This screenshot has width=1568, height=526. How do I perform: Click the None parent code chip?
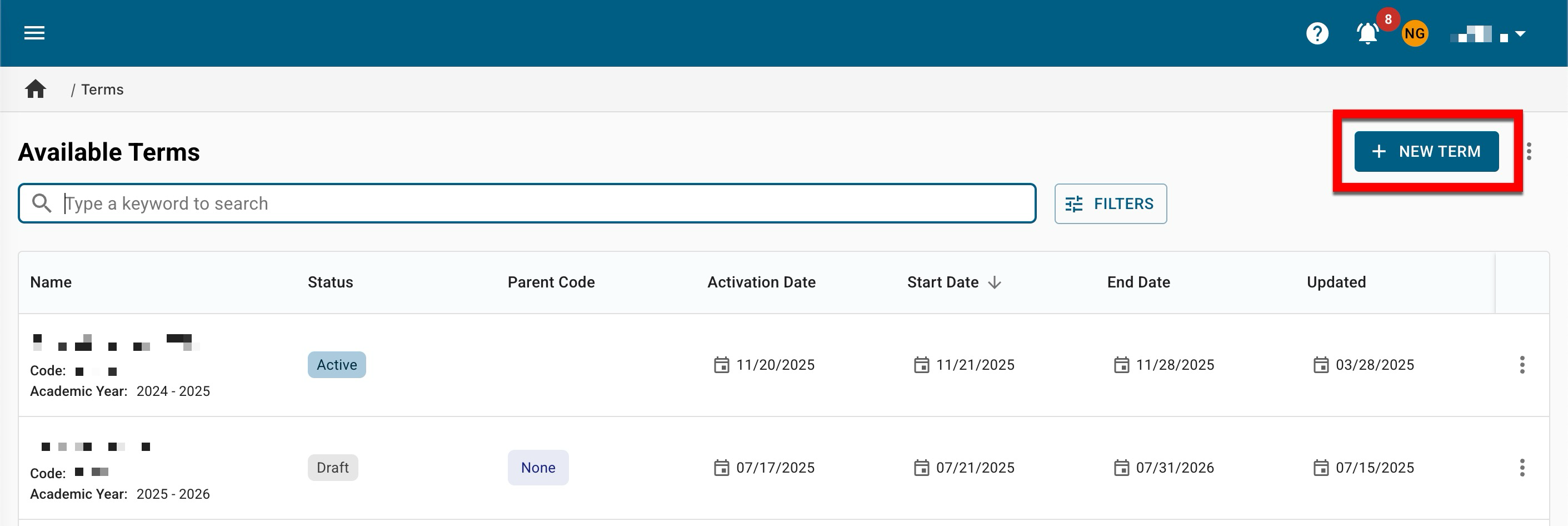537,468
